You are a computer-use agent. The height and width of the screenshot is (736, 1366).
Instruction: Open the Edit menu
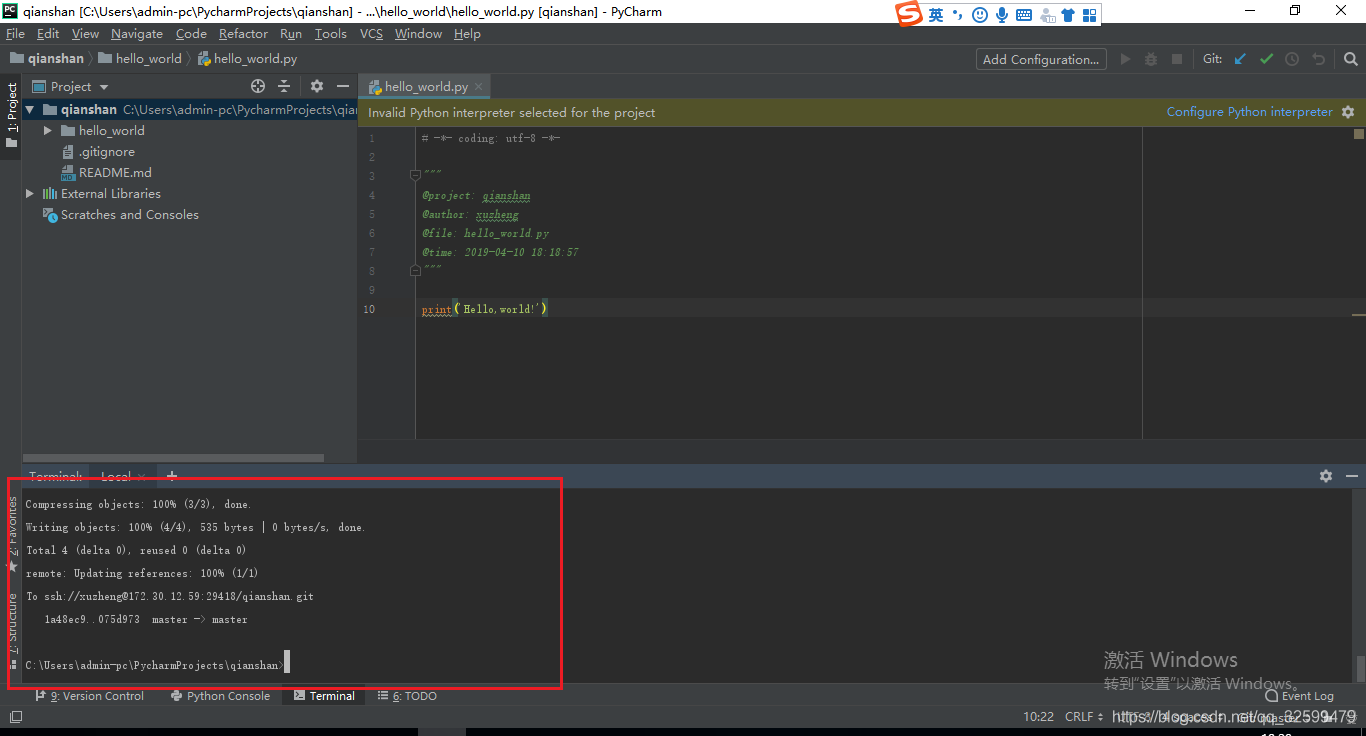point(48,34)
